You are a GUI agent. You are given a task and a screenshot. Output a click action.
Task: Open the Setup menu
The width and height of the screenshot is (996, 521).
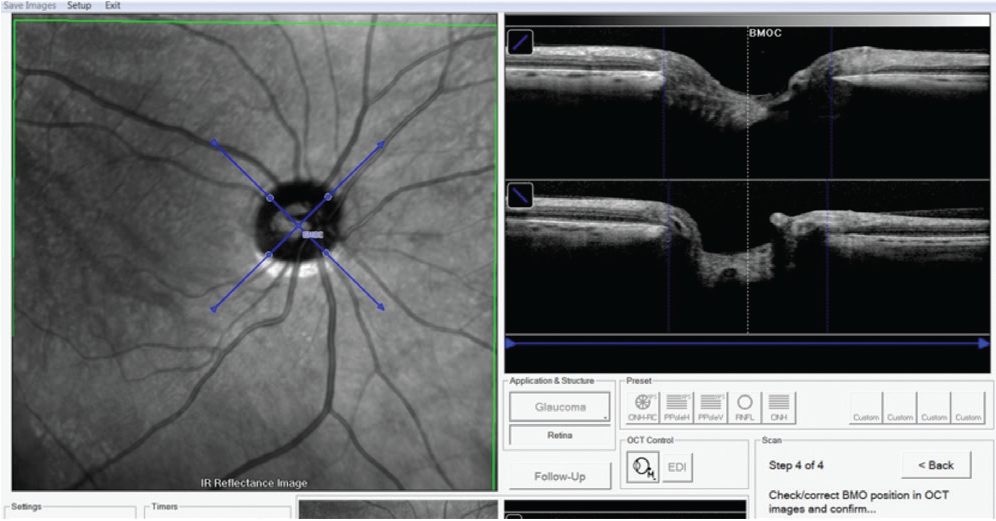[x=79, y=5]
